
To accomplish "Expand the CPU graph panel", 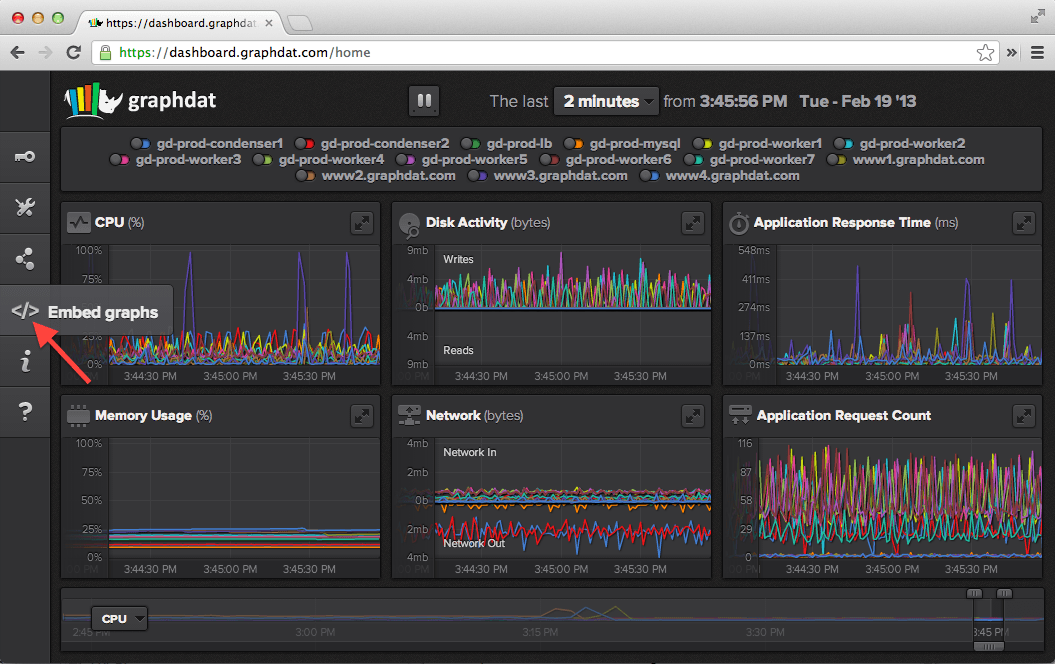I will coord(362,223).
